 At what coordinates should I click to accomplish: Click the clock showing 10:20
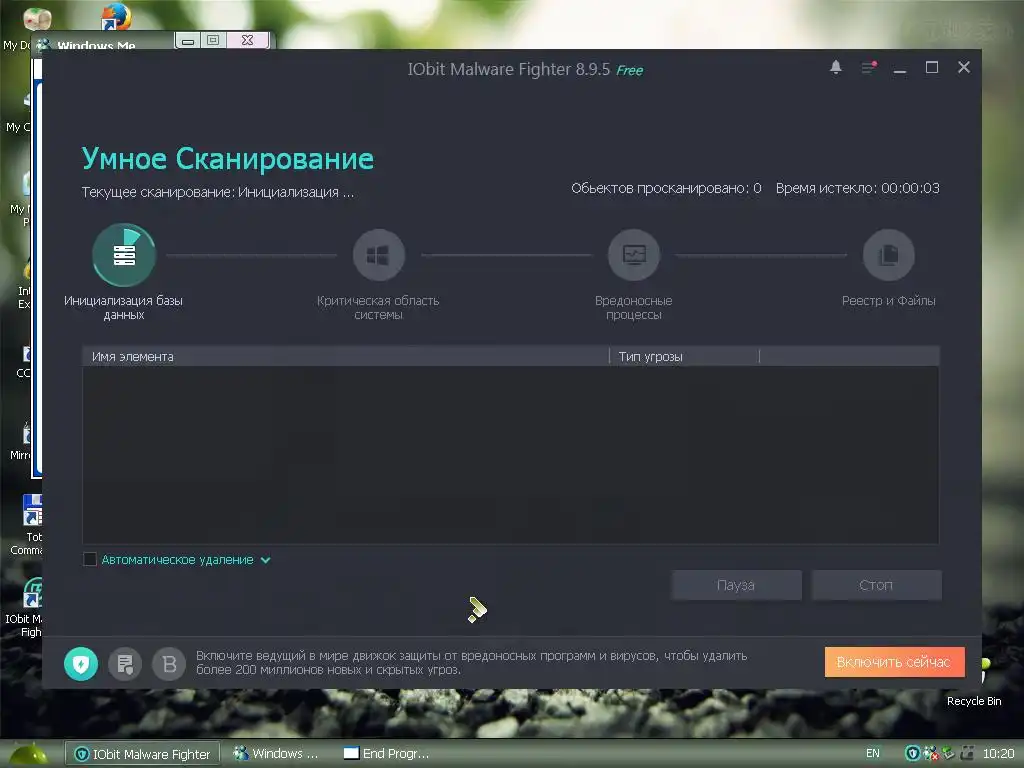[998, 754]
